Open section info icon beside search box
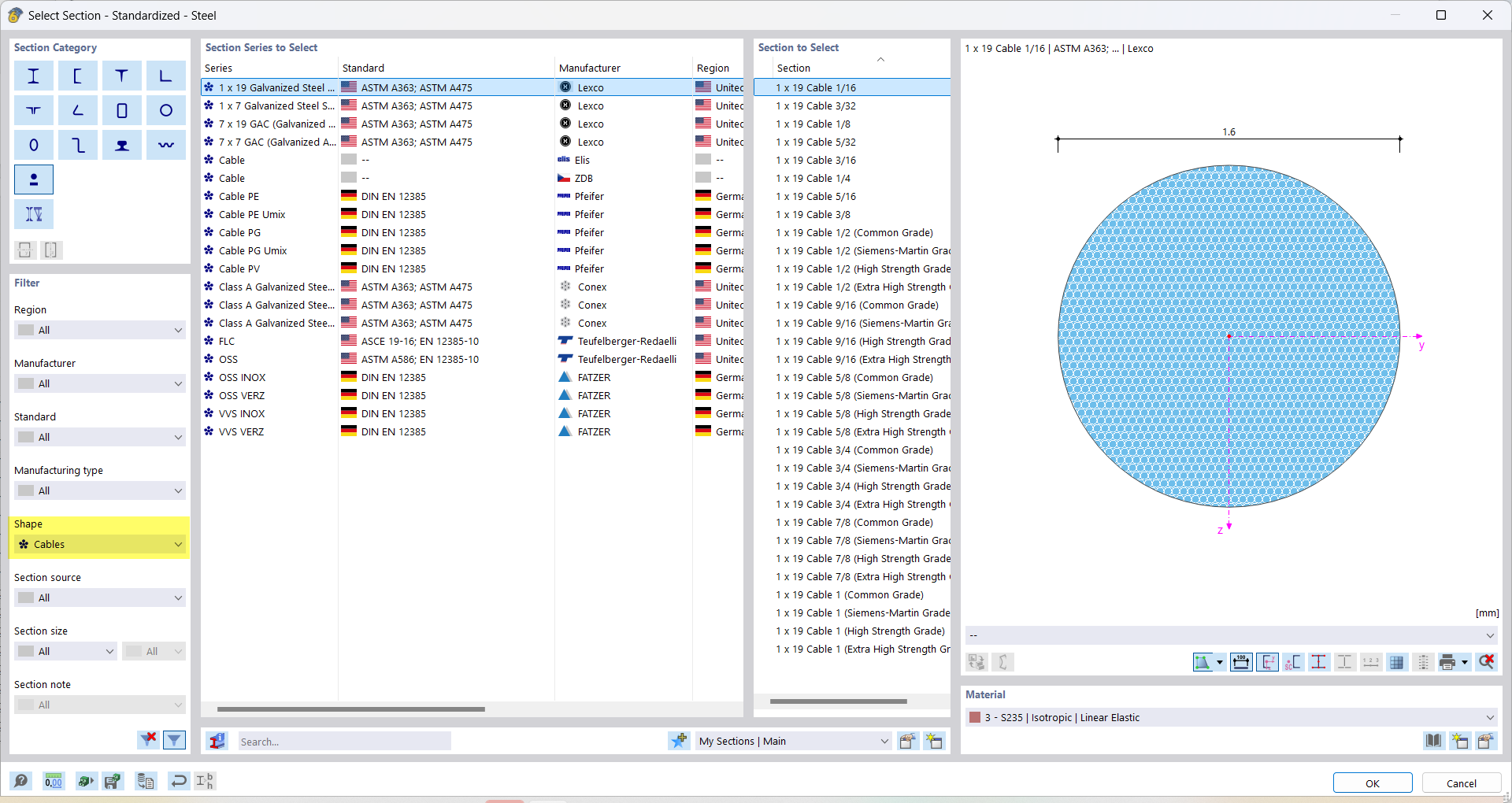 pyautogui.click(x=217, y=741)
